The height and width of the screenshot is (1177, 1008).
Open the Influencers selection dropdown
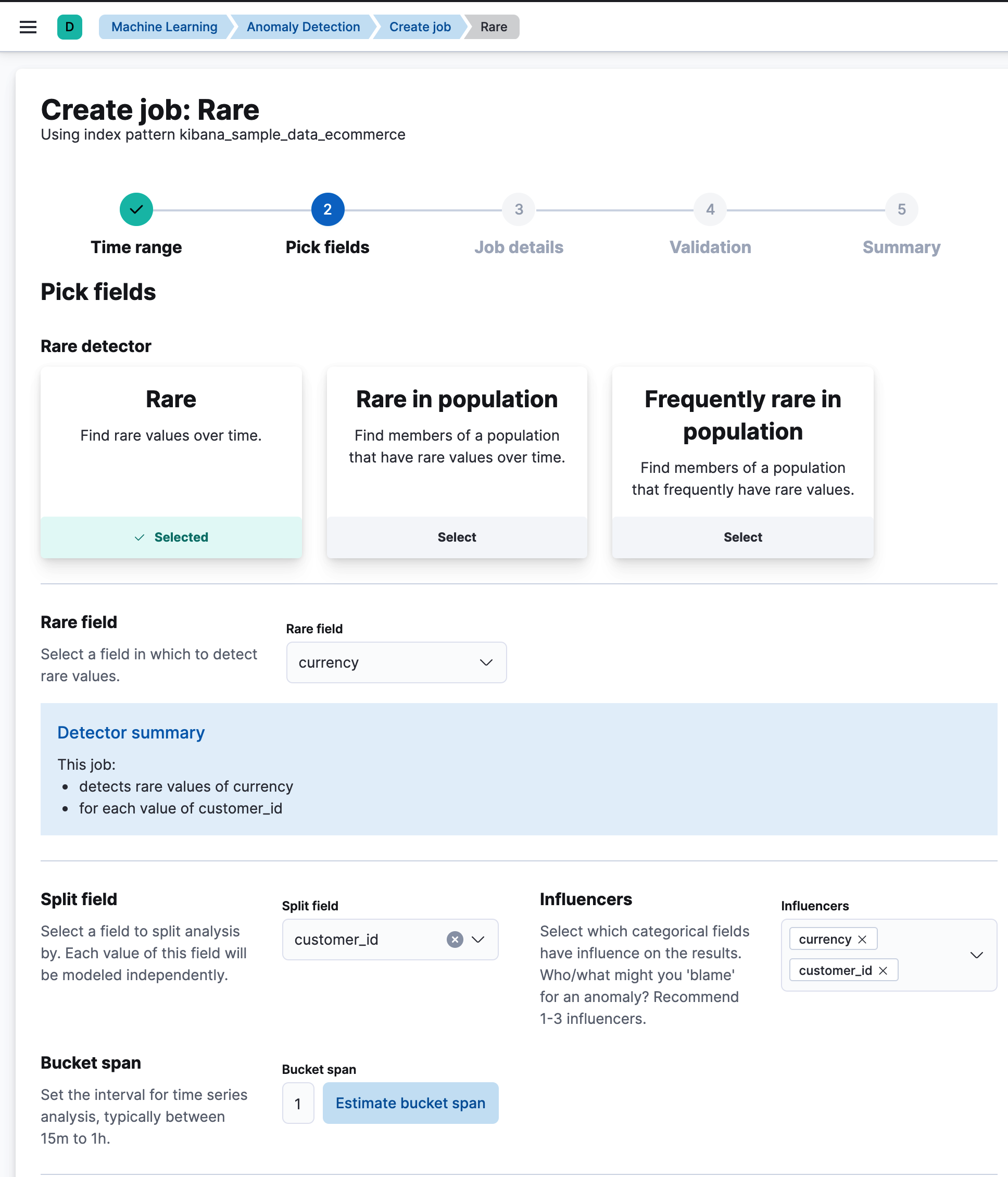point(977,955)
